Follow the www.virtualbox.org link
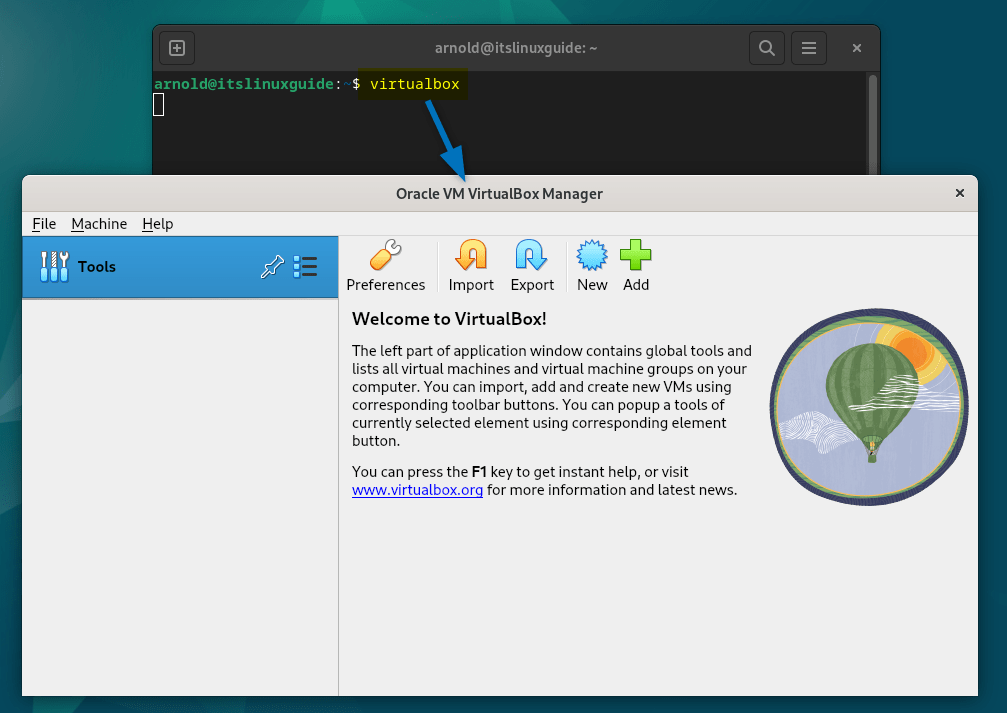The image size is (1007, 713). [x=417, y=490]
